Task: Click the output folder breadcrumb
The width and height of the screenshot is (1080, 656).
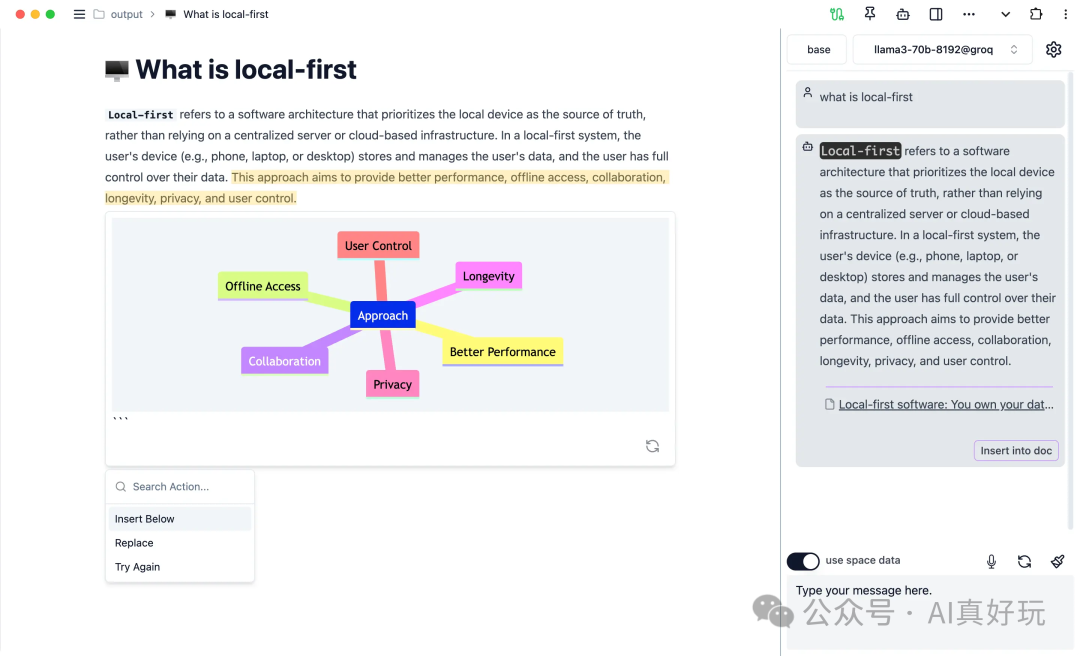Action: [x=126, y=14]
